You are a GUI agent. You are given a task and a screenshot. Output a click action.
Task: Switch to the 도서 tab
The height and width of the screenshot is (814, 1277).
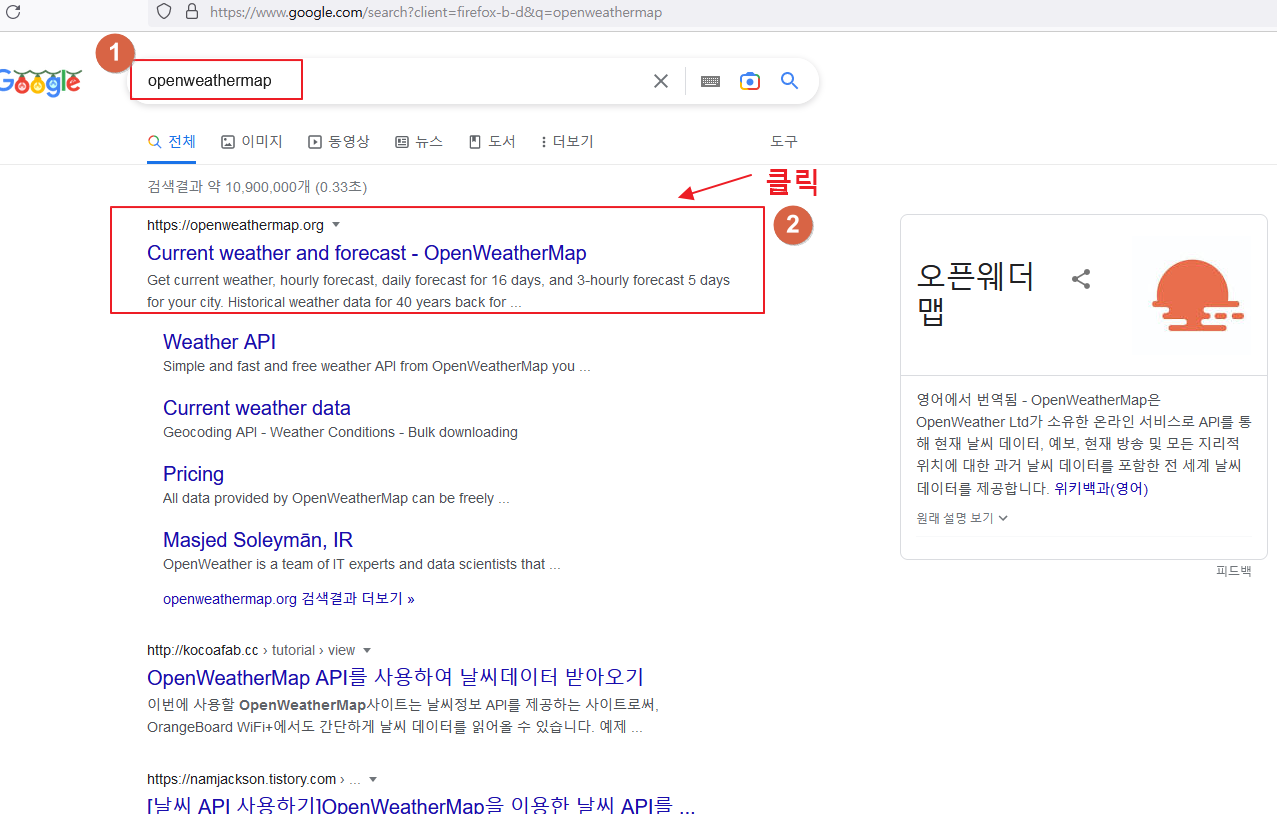point(492,142)
